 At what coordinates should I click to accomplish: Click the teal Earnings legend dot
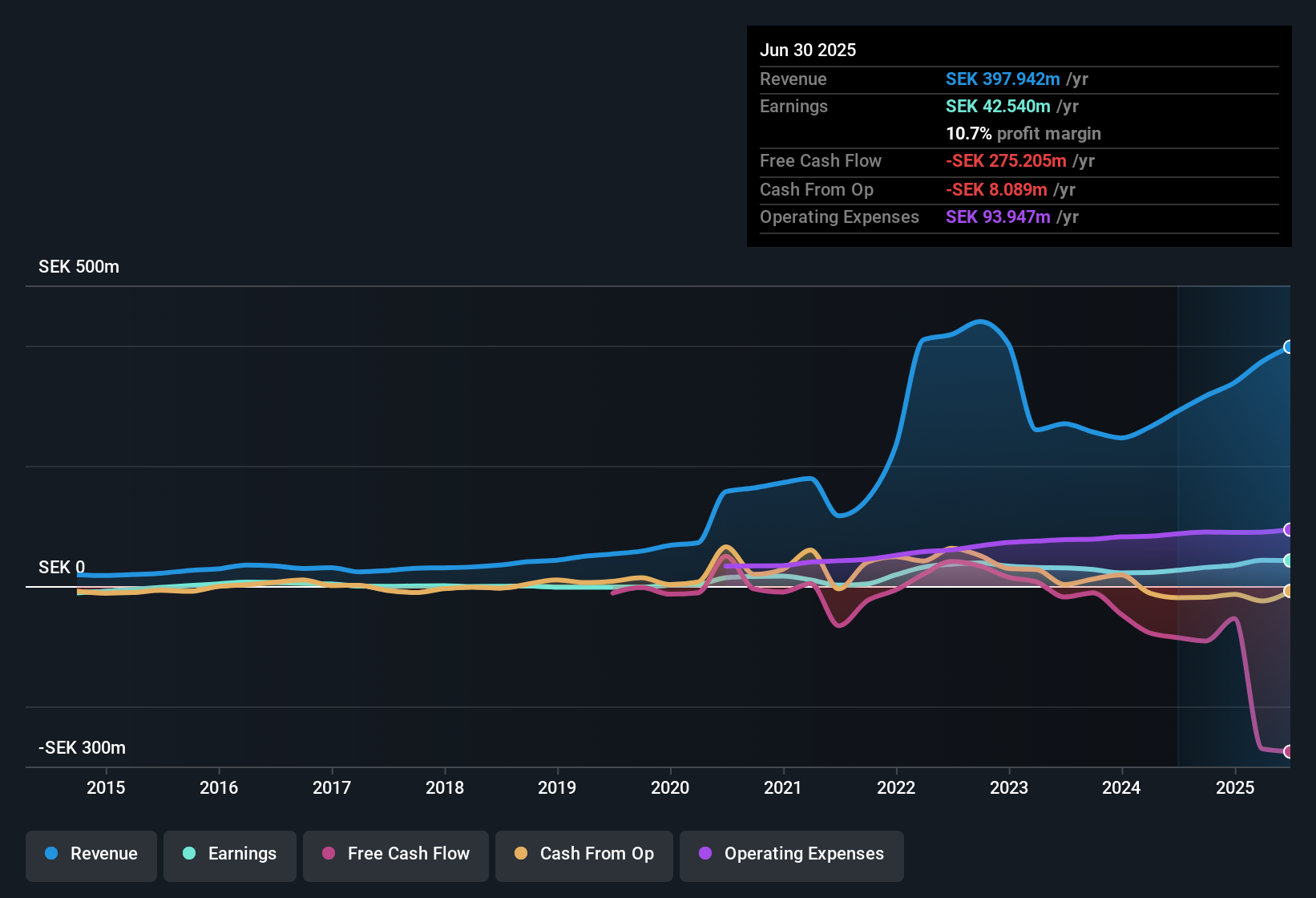click(x=189, y=853)
